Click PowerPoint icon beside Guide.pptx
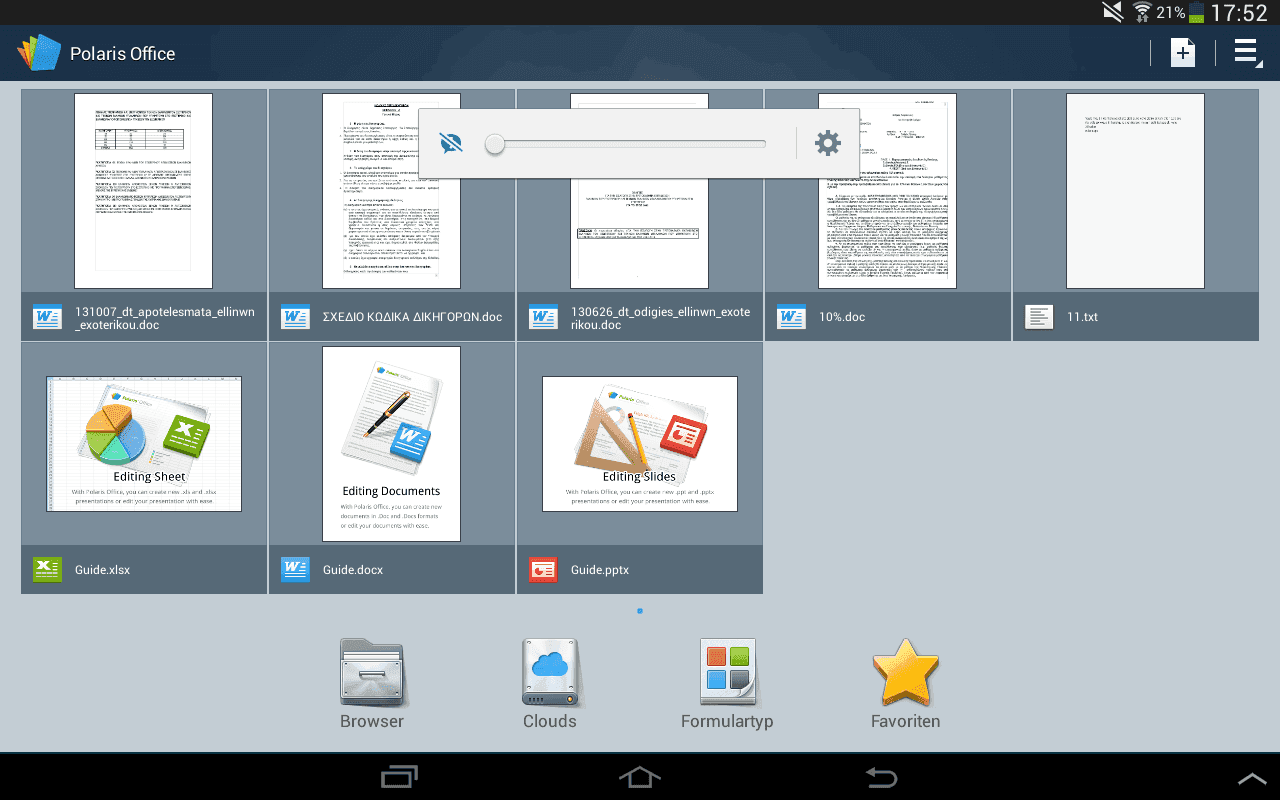1280x800 pixels. pos(543,570)
